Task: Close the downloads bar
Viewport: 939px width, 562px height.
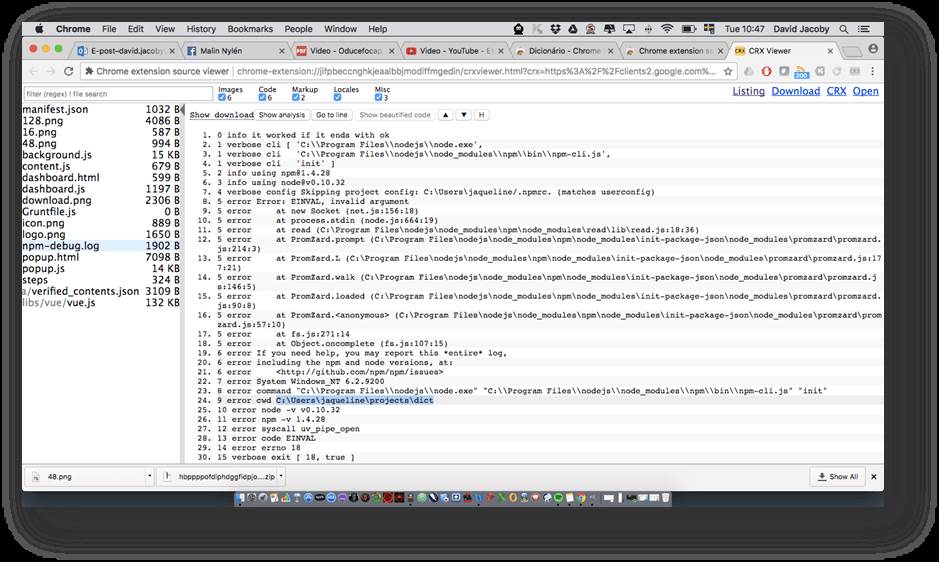Action: tap(874, 477)
